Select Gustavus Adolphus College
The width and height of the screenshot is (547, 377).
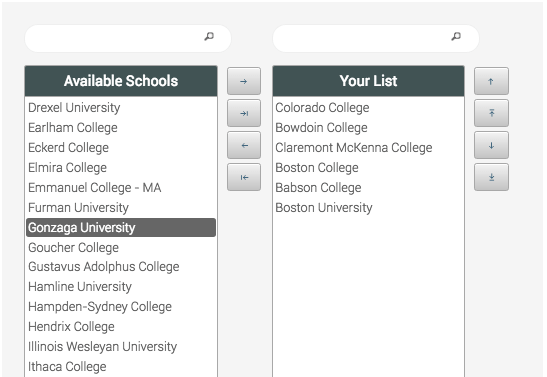tap(121, 267)
